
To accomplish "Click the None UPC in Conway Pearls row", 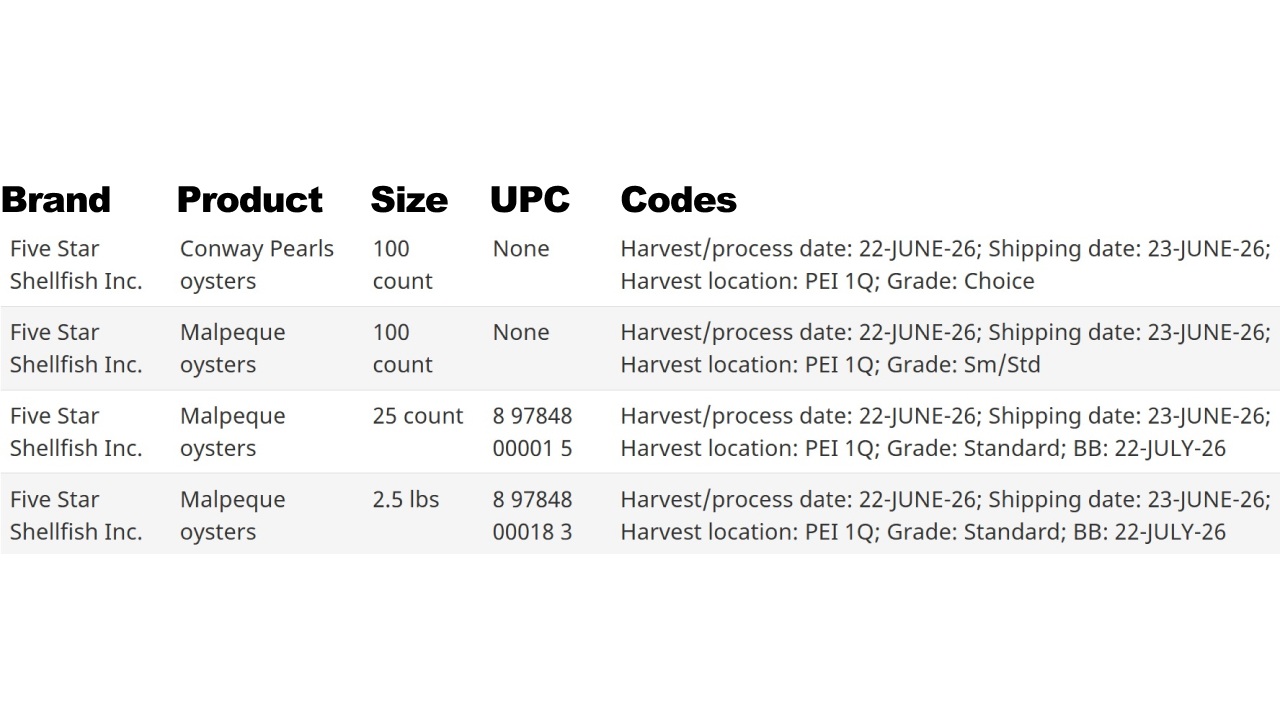I will tap(521, 249).
